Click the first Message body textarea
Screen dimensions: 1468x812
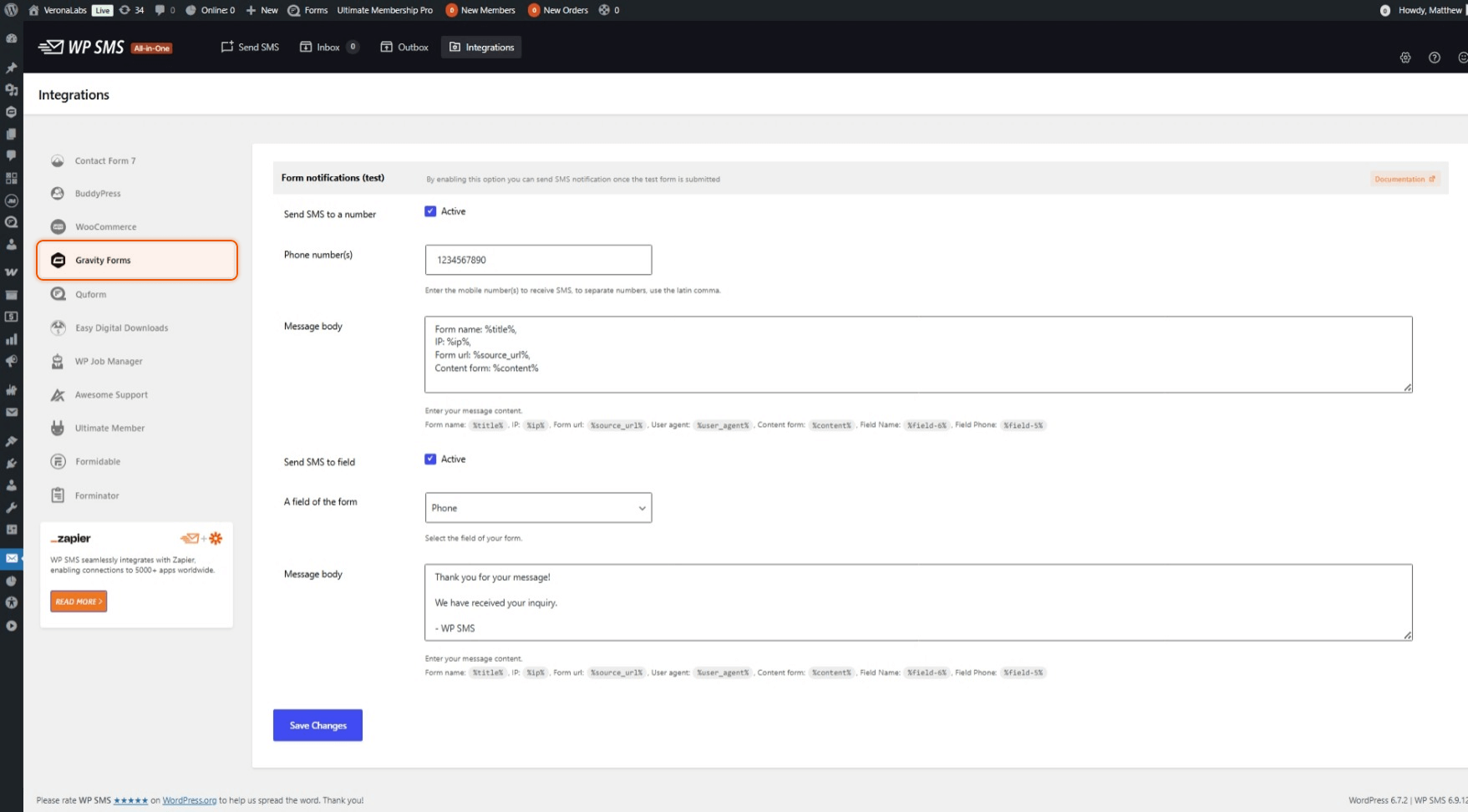coord(918,354)
